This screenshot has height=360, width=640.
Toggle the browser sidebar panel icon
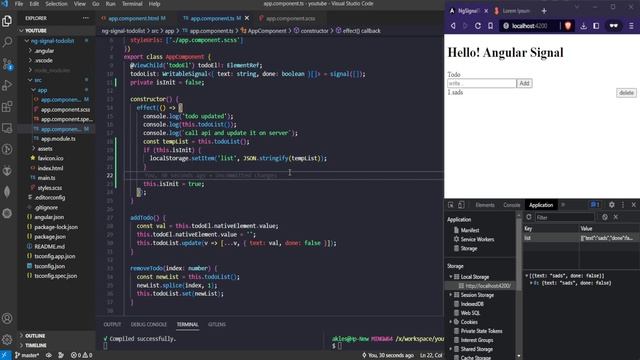(x=596, y=26)
